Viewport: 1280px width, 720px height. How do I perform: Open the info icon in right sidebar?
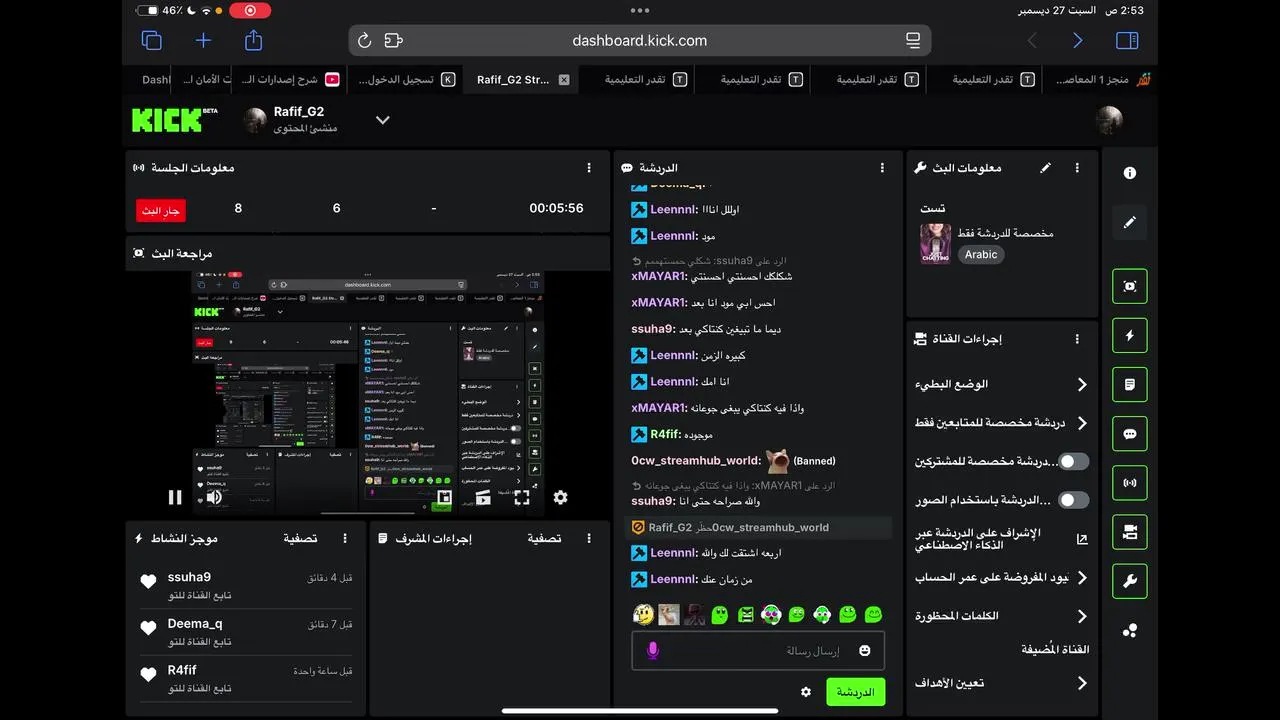pyautogui.click(x=1130, y=173)
